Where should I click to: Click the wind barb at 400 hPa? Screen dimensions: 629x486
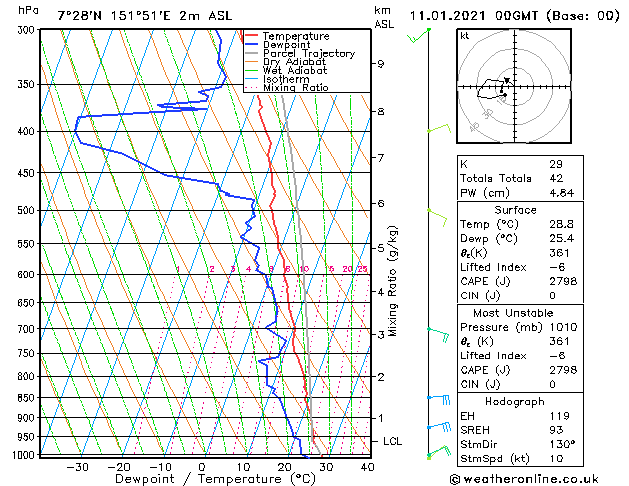click(x=439, y=129)
